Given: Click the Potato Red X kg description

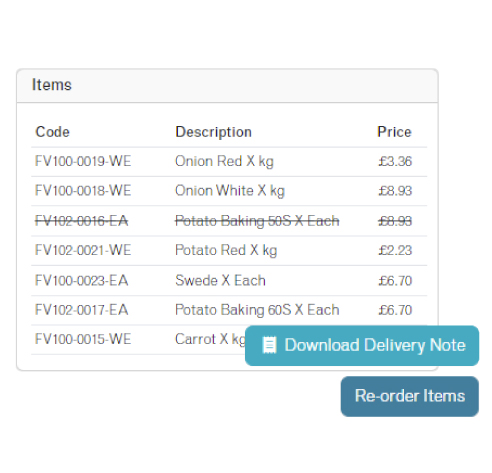Looking at the screenshot, I should click(226, 250).
